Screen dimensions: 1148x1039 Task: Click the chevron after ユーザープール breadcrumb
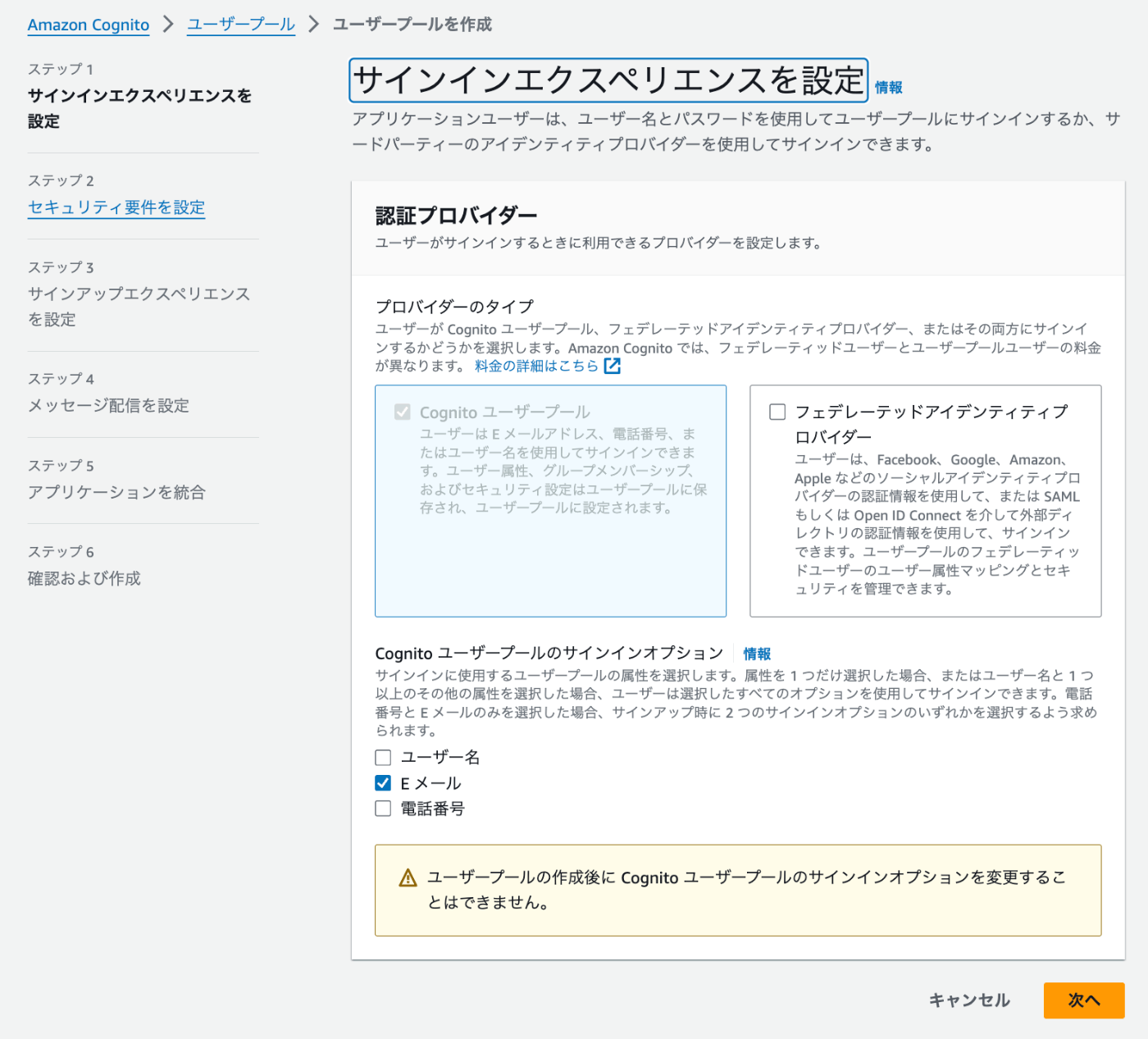tap(313, 25)
